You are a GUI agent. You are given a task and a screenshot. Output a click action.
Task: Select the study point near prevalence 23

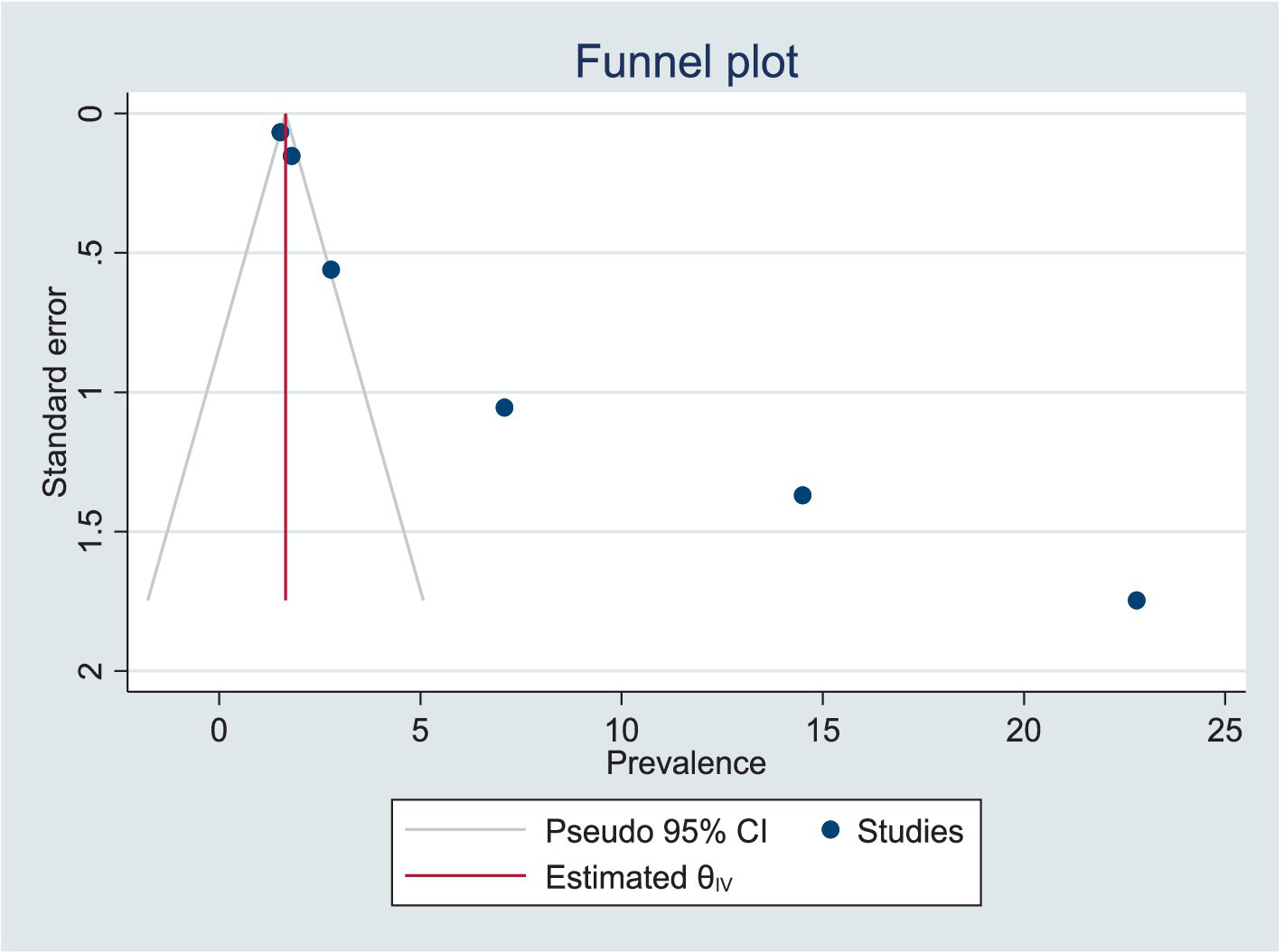click(x=1136, y=601)
